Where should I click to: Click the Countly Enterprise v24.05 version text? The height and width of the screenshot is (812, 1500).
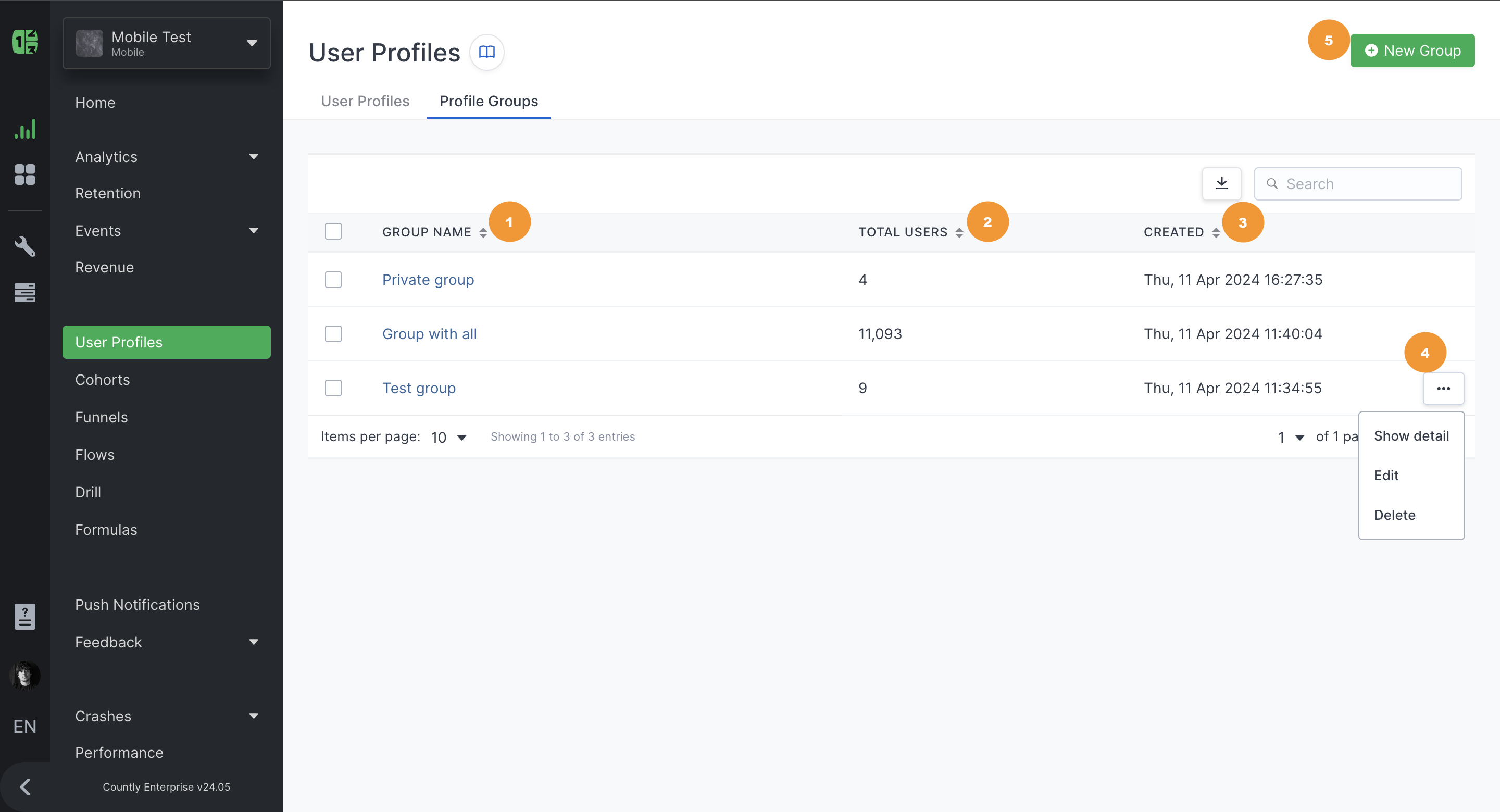pyautogui.click(x=167, y=787)
